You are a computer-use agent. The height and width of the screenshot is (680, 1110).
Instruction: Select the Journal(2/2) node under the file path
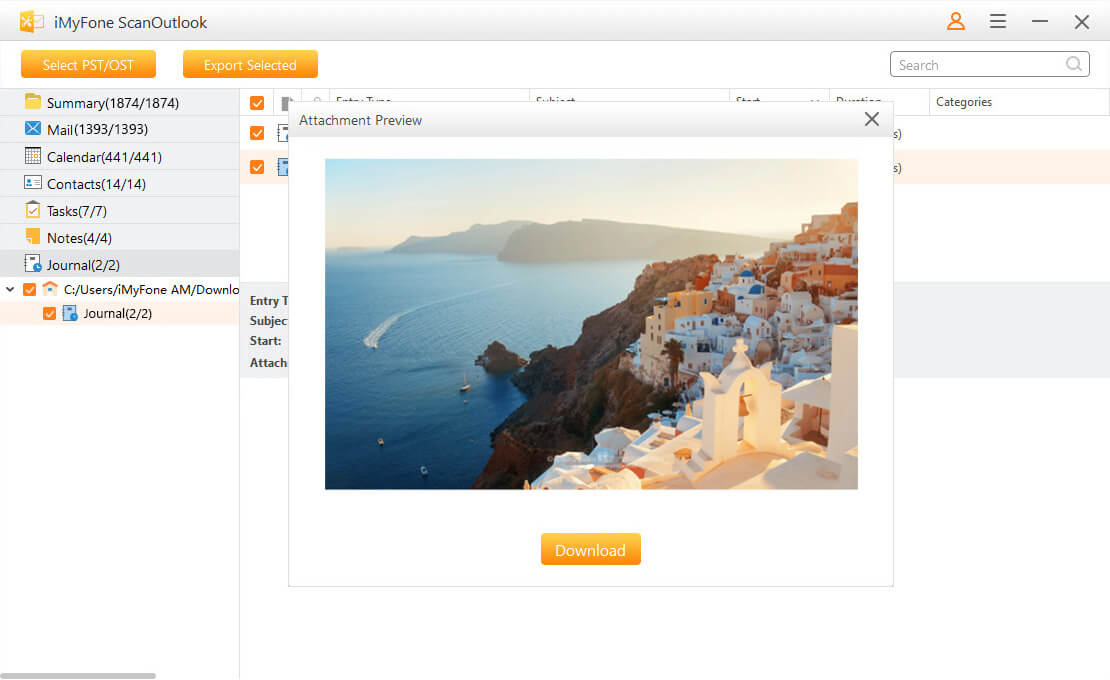tap(118, 313)
